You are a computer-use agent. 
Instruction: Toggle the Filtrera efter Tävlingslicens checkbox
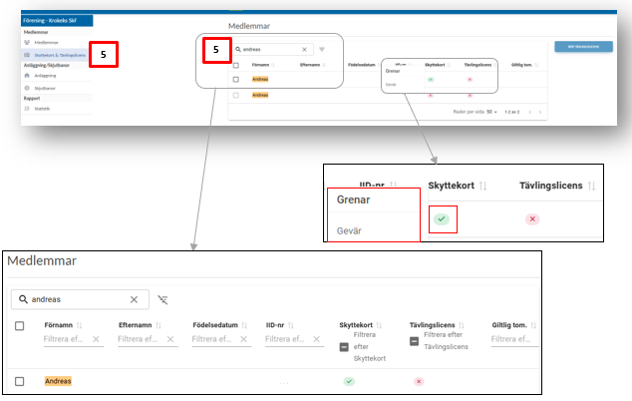coord(414,341)
